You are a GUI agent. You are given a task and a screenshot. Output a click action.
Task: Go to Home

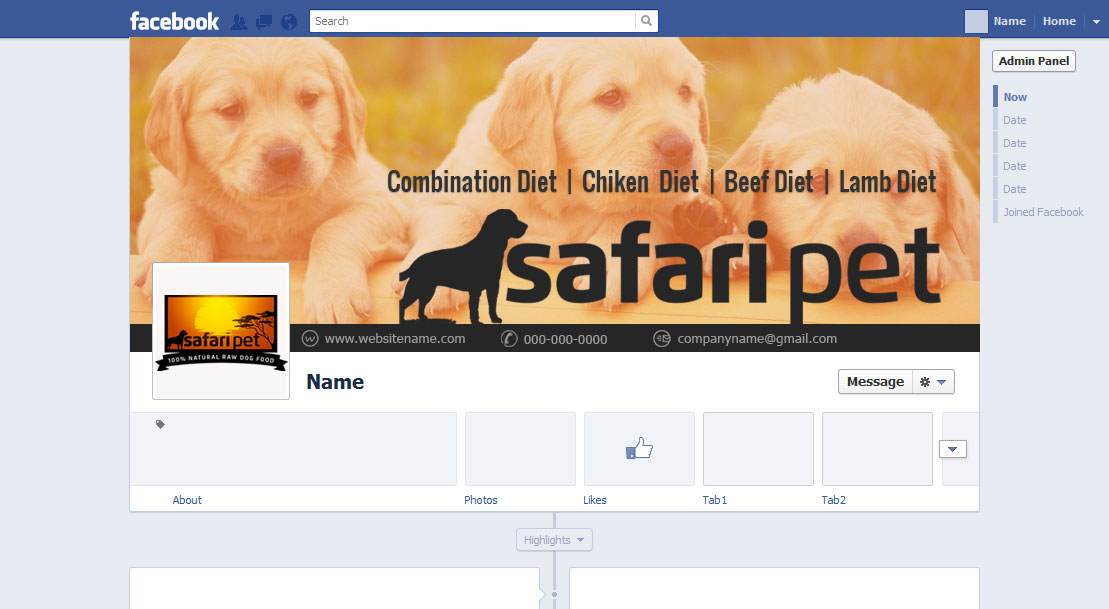click(x=1059, y=21)
